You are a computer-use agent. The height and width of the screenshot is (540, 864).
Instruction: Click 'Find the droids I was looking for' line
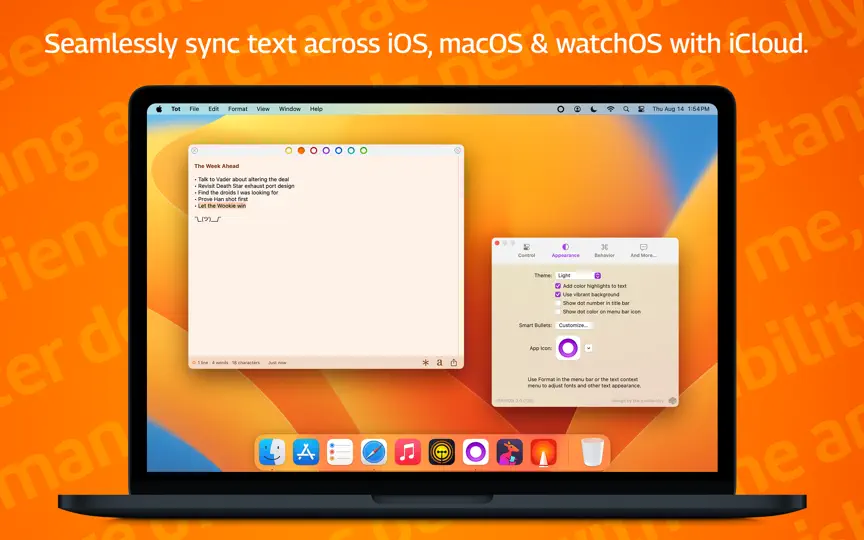click(x=236, y=193)
